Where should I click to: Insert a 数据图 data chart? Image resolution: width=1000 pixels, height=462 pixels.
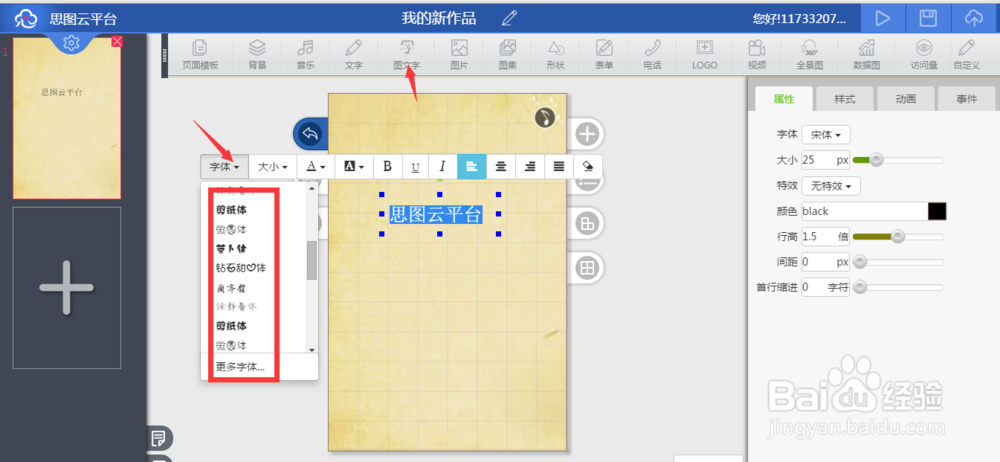[867, 54]
